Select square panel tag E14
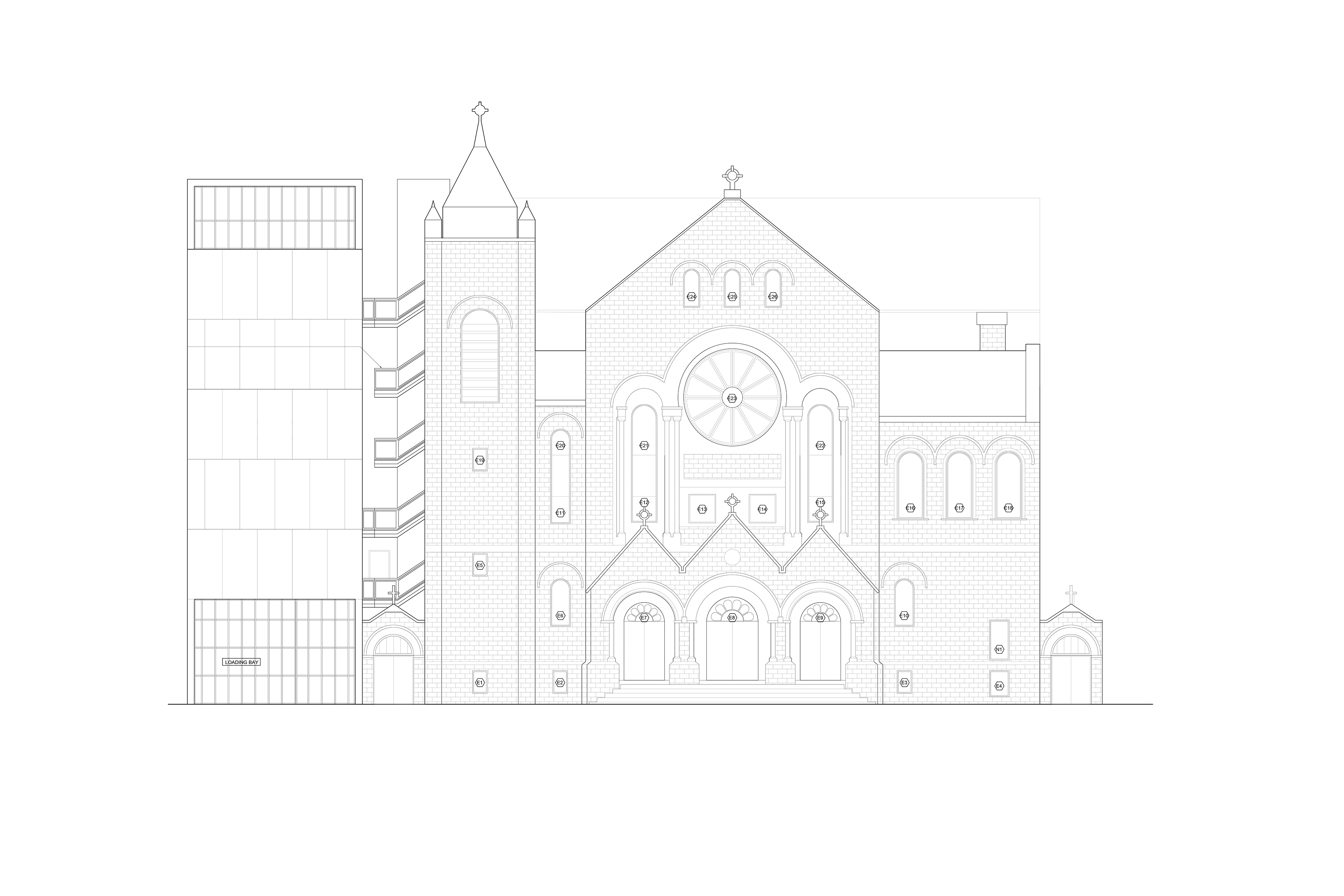This screenshot has width=1344, height=896. [x=762, y=509]
